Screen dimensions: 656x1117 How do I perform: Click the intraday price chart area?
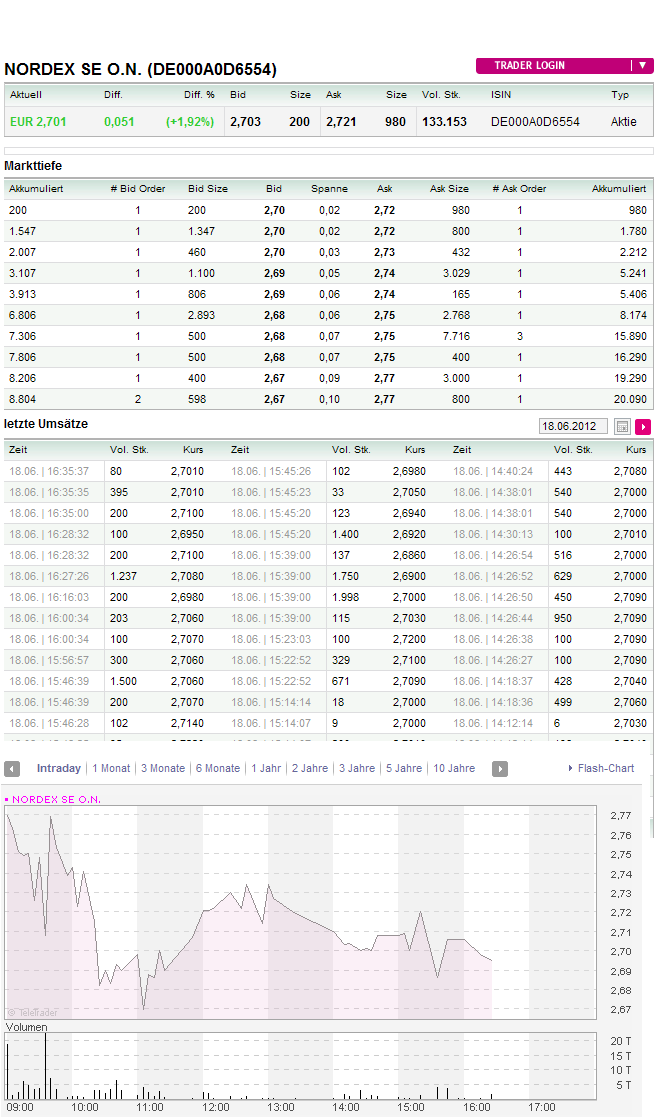tap(301, 913)
